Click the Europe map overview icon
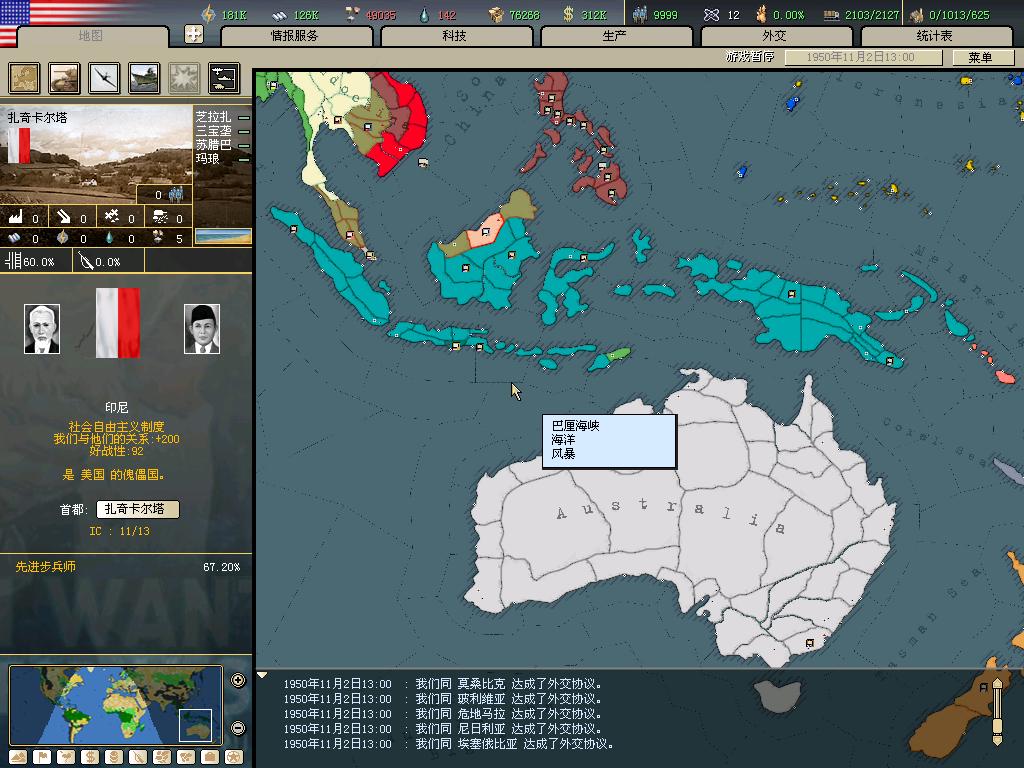Viewport: 1024px width, 768px height. pyautogui.click(x=24, y=77)
